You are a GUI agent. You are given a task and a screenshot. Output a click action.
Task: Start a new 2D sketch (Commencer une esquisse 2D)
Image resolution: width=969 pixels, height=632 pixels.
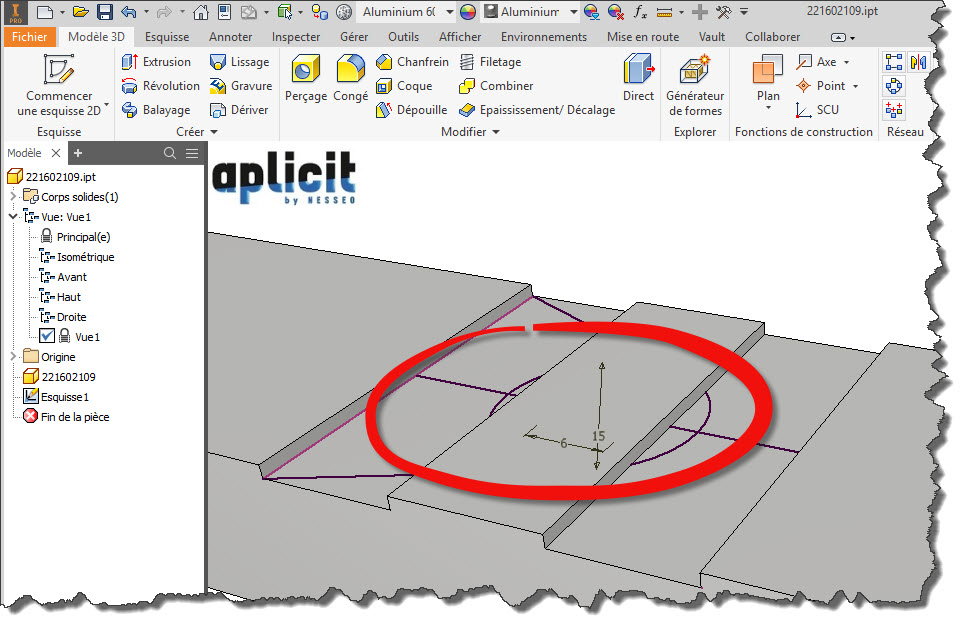pos(59,85)
